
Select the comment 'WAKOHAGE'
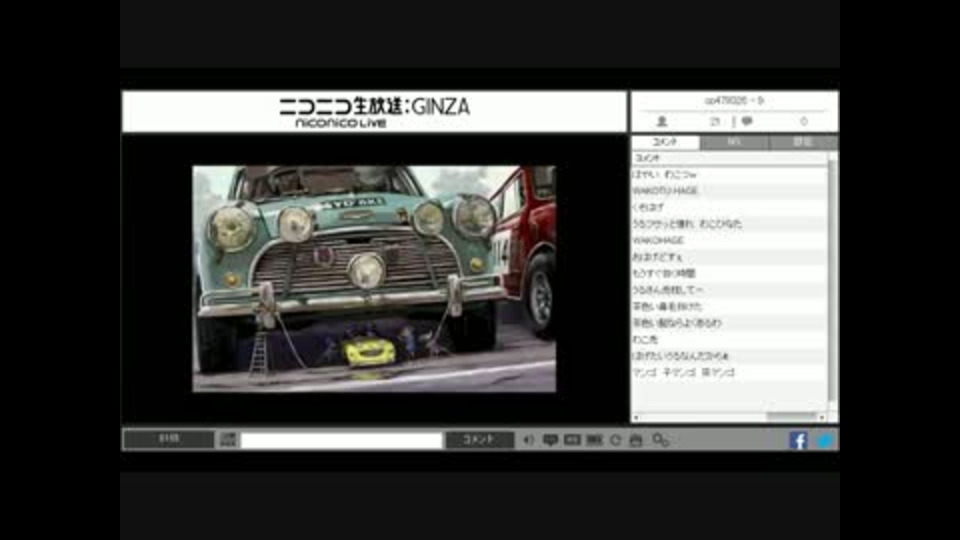(x=729, y=241)
